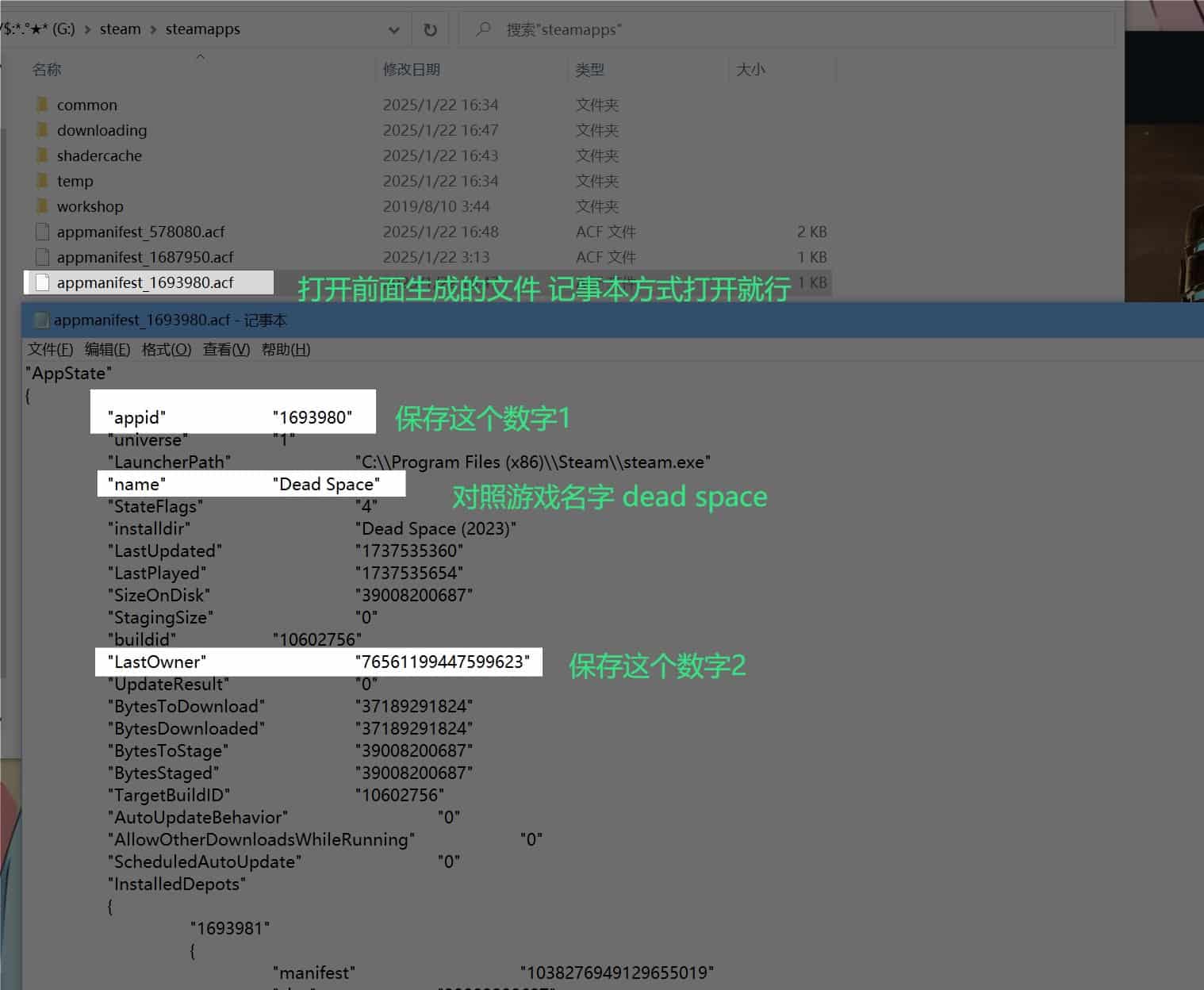Viewport: 1204px width, 990px height.
Task: Sort files by 修改日期 column header
Action: click(x=411, y=70)
